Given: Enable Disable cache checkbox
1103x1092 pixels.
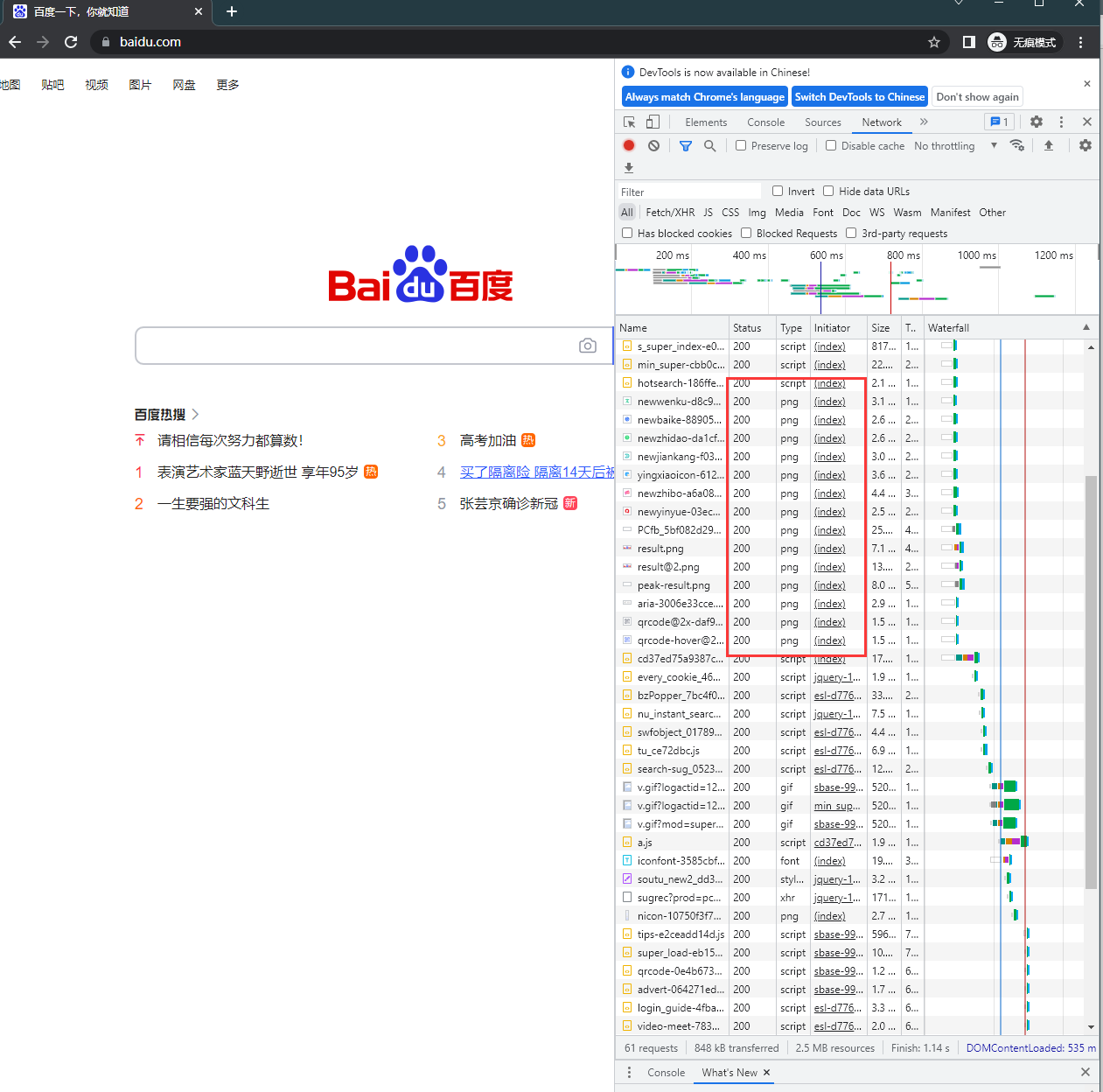Looking at the screenshot, I should tap(831, 145).
